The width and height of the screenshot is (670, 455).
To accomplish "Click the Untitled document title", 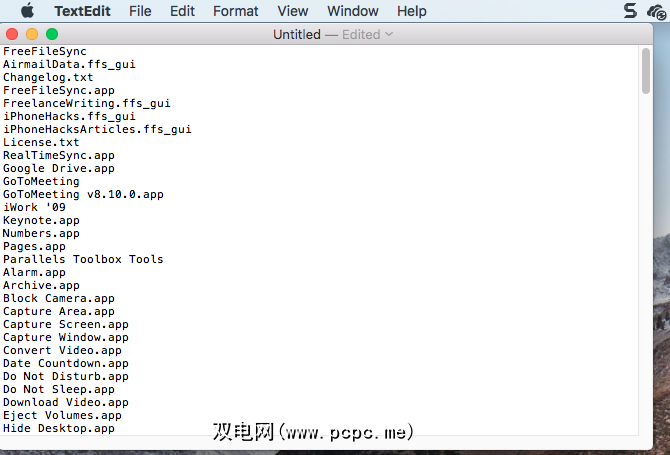I will 297,34.
